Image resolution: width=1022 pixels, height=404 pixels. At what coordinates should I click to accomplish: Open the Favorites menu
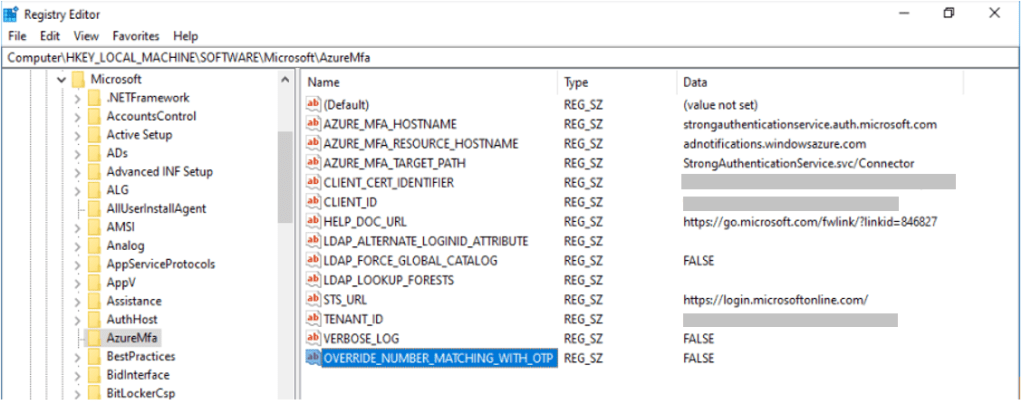point(136,36)
